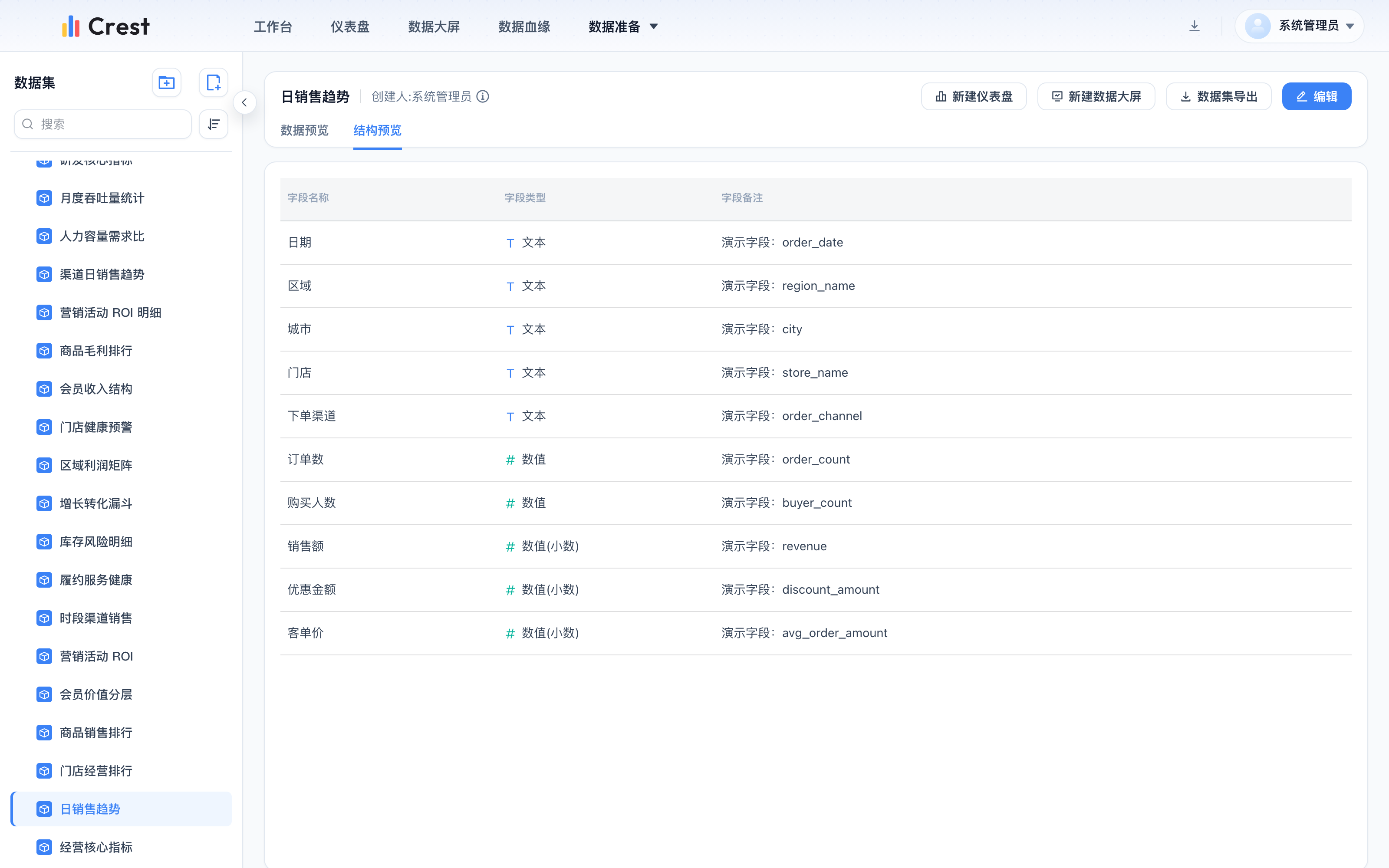Click the new dataset file icon

pos(214,82)
